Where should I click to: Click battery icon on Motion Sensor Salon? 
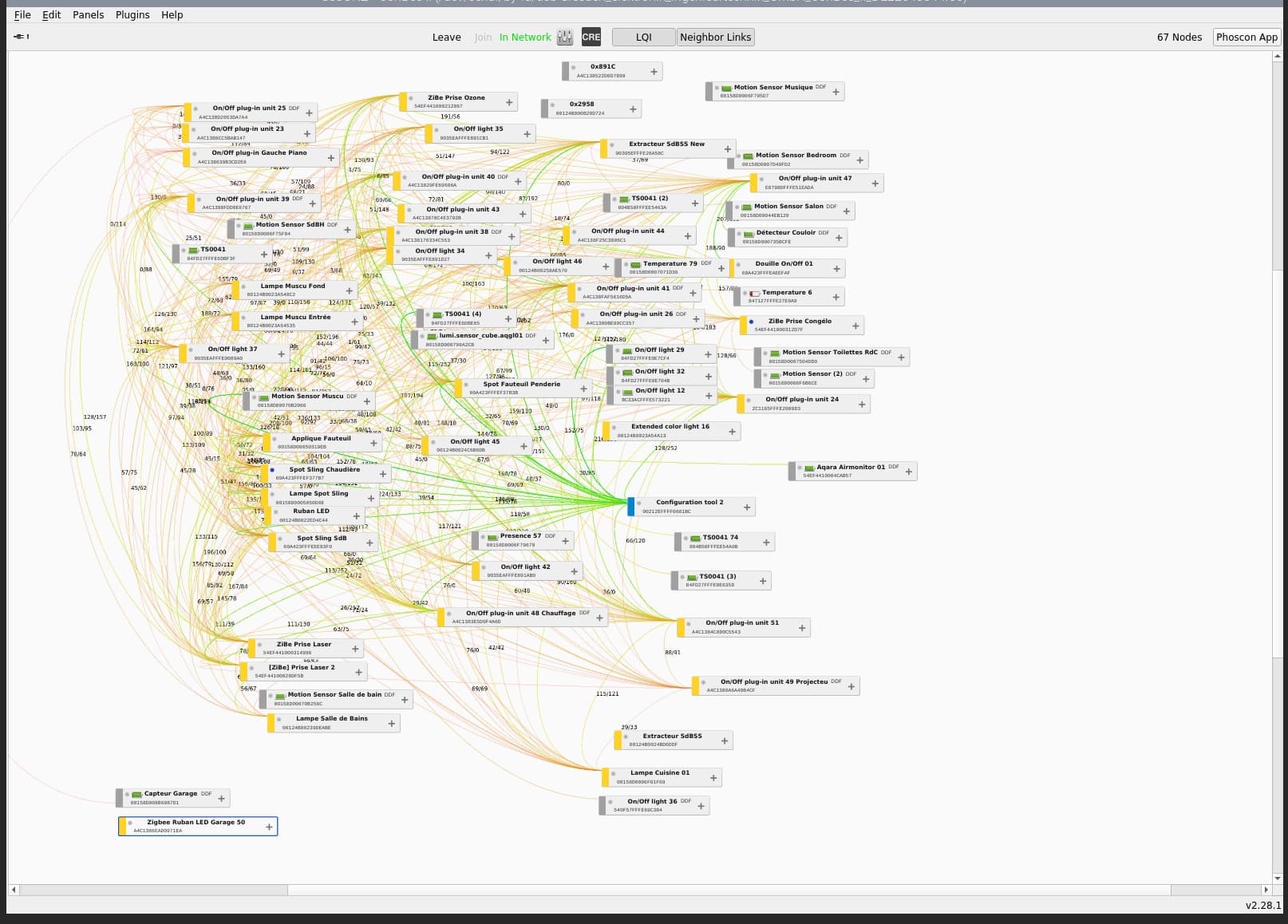[747, 207]
